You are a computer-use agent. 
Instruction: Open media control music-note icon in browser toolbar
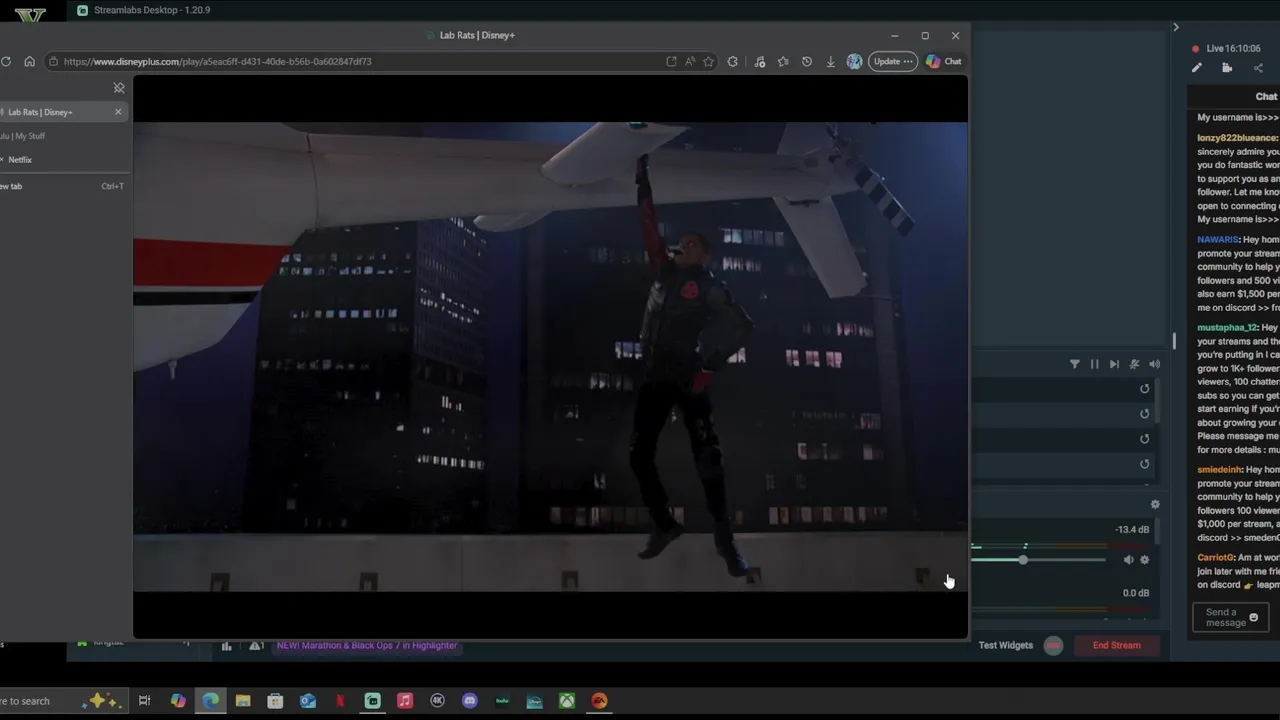[760, 61]
